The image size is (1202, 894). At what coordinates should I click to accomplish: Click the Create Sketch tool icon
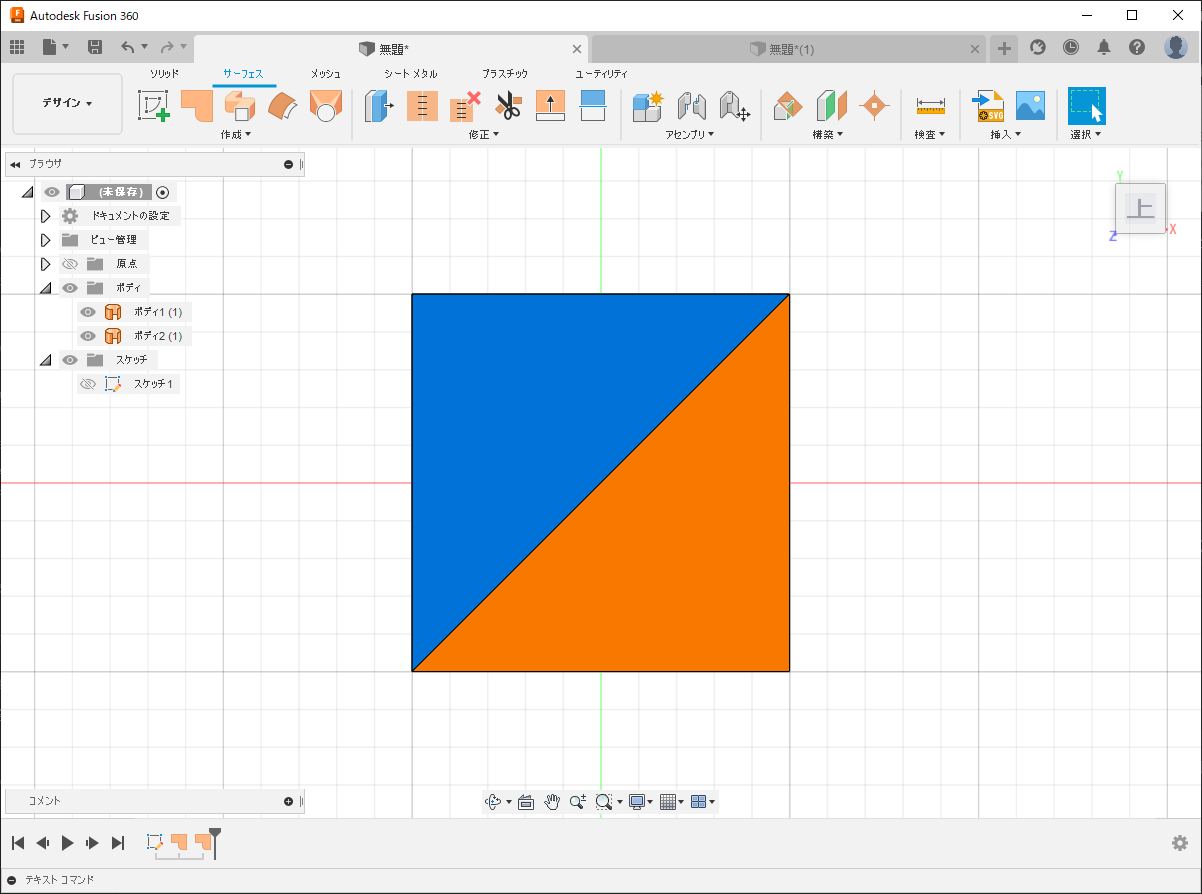tap(153, 105)
